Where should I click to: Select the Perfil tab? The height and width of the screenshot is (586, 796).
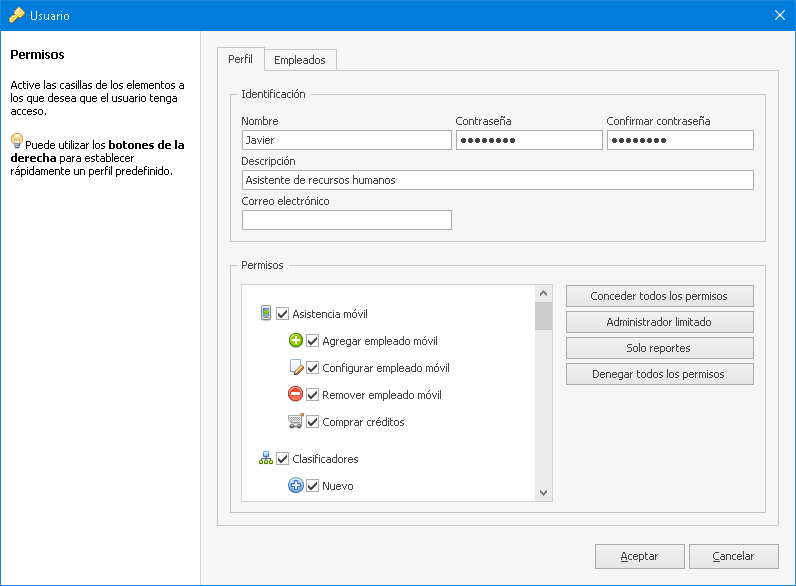pyautogui.click(x=240, y=59)
